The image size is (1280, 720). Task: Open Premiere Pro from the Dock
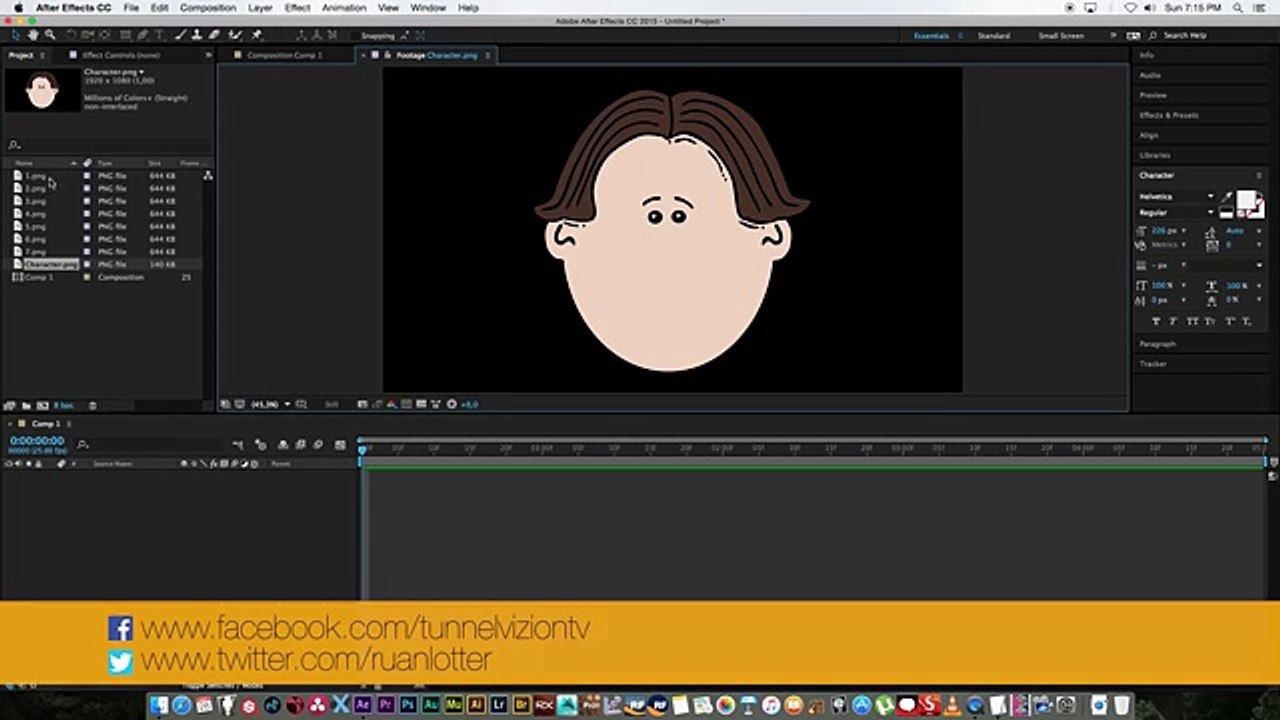pyautogui.click(x=386, y=705)
